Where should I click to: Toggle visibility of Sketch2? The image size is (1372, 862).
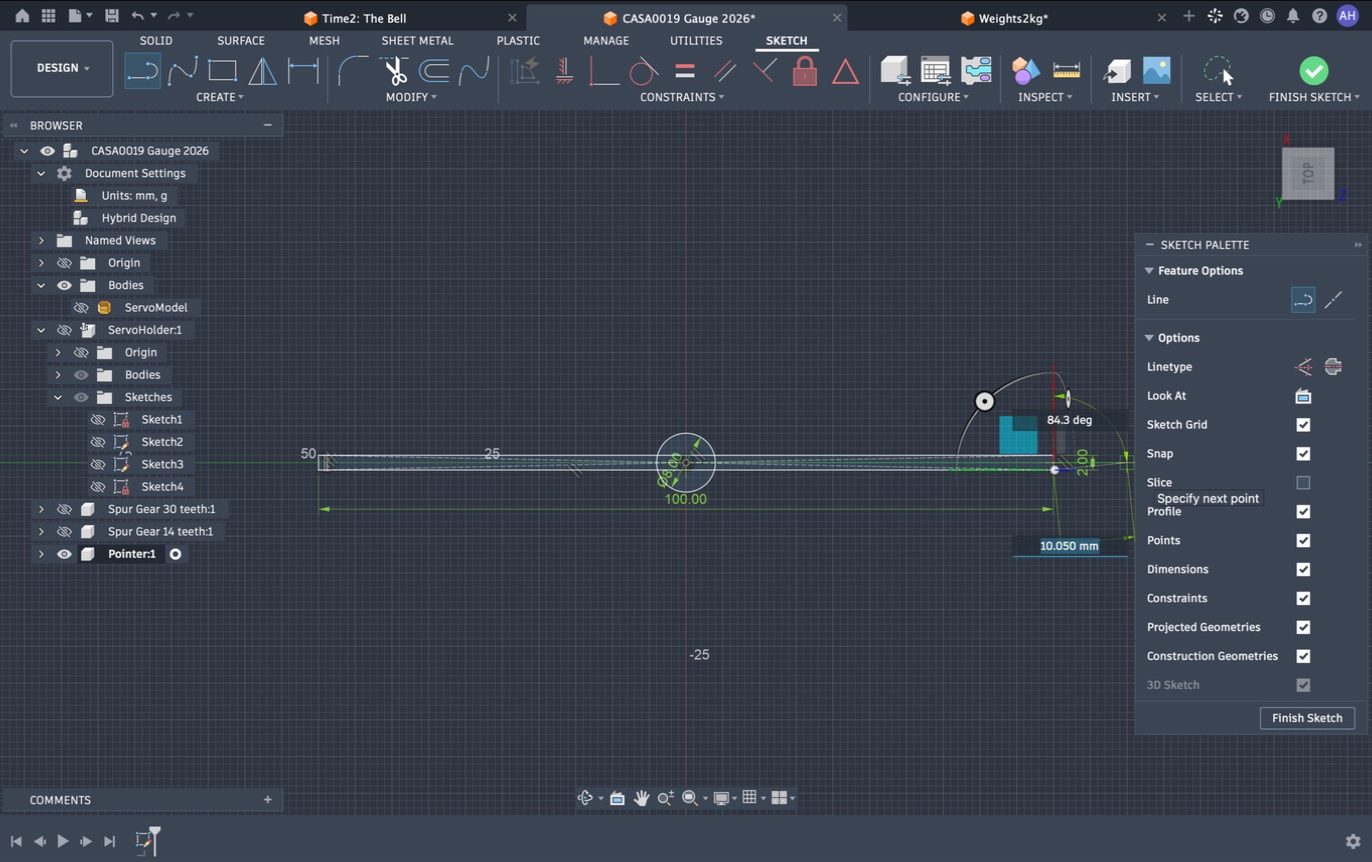pos(98,442)
